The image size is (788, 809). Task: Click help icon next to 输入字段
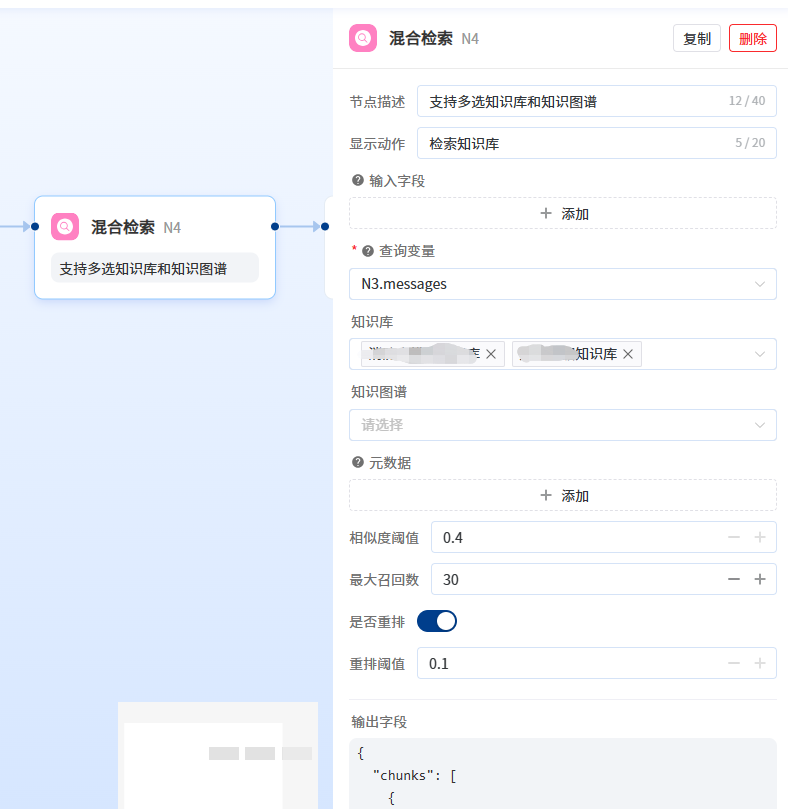(357, 181)
